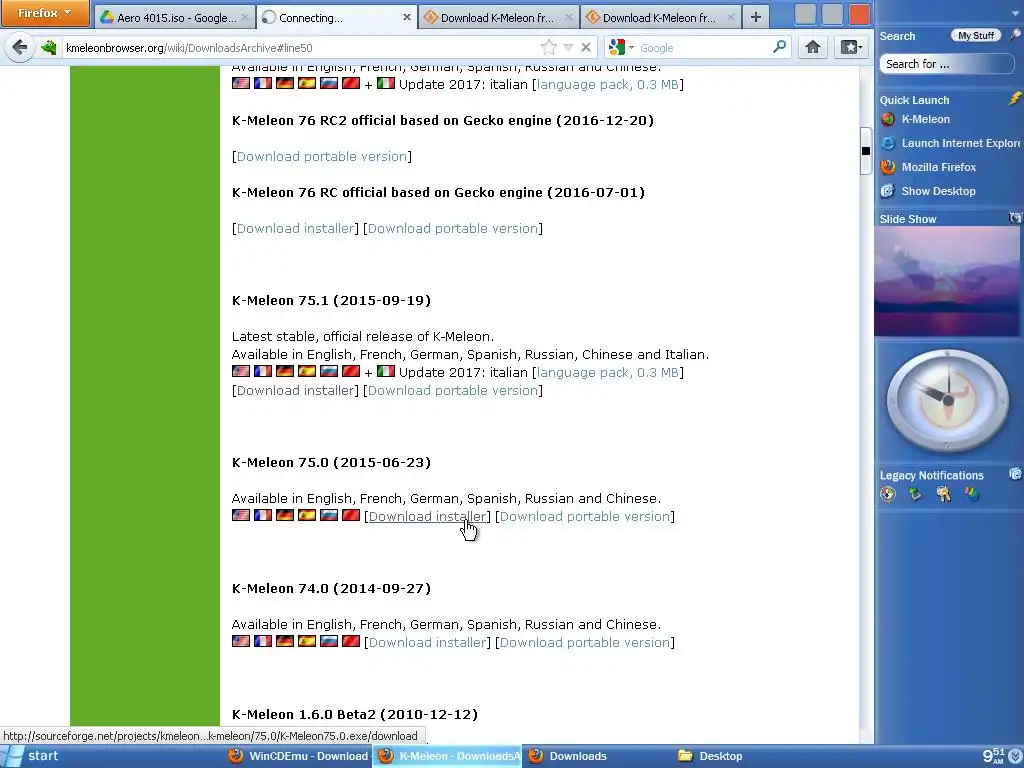Launch K-Meleon from Quick Launch
This screenshot has width=1024, height=768.
915,119
